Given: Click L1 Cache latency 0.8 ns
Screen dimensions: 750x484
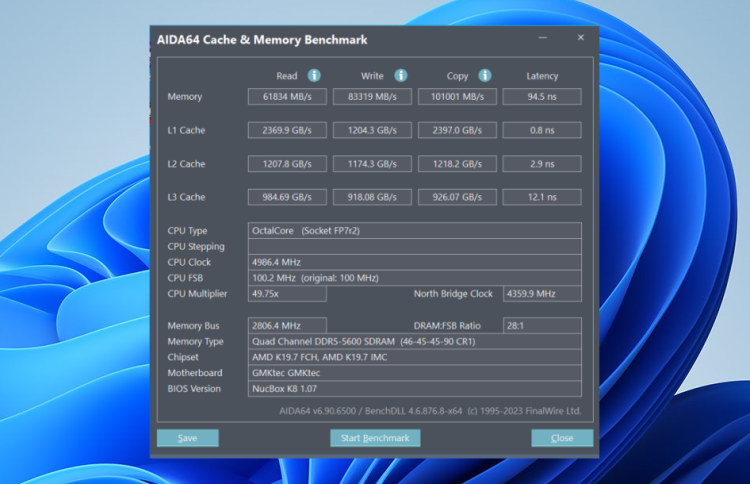Looking at the screenshot, I should tap(542, 130).
